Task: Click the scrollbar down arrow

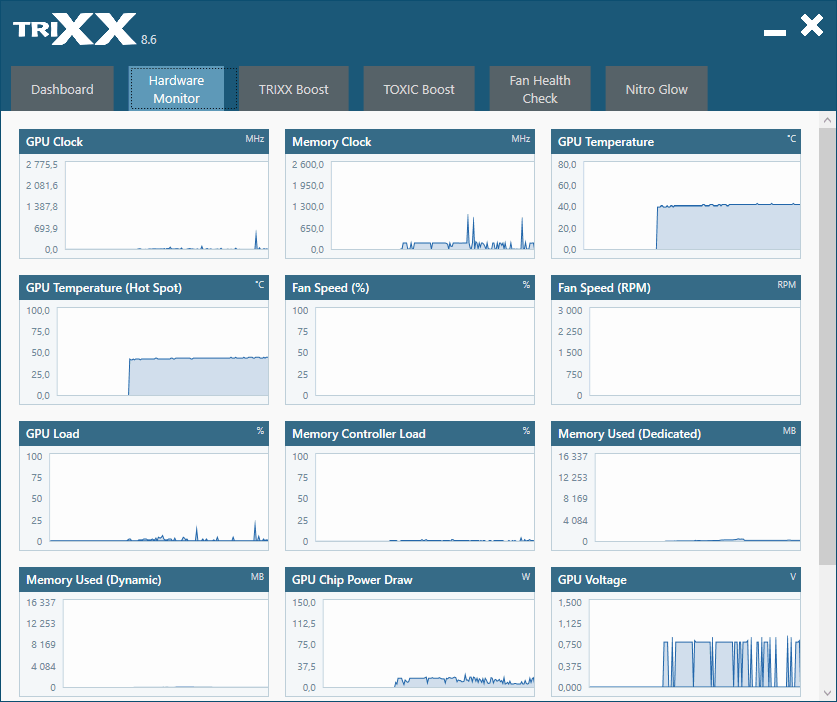Action: (827, 692)
